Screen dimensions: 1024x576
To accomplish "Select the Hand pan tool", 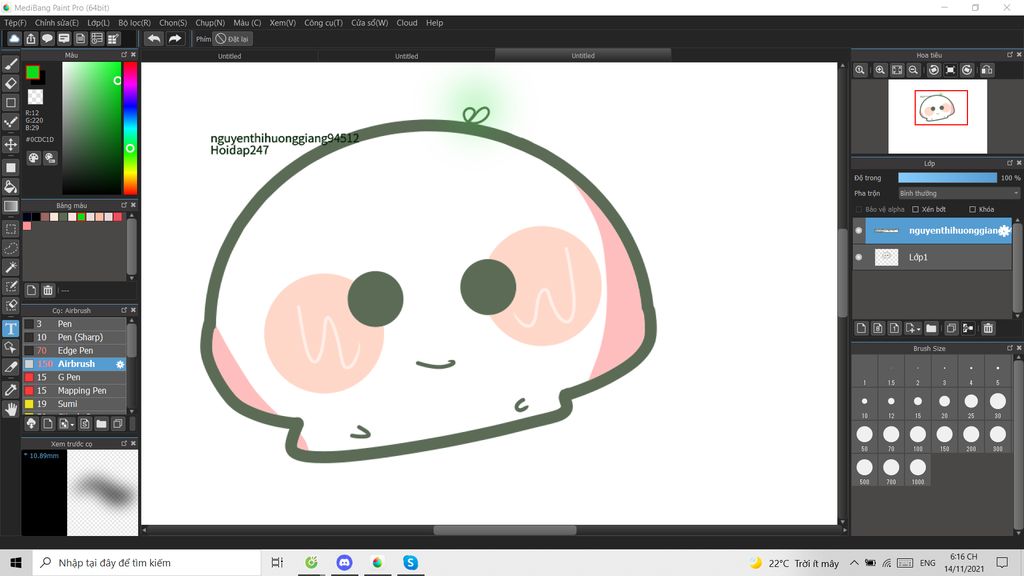I will click(11, 409).
